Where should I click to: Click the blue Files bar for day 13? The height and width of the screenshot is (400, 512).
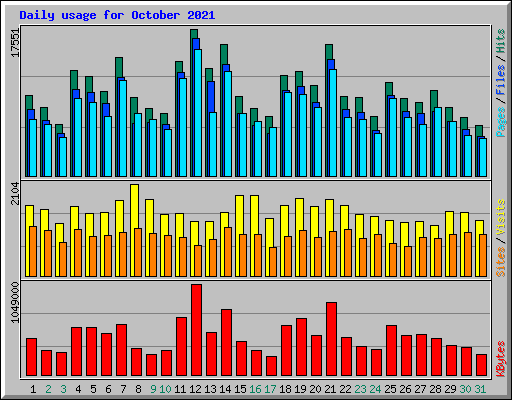click(211, 97)
